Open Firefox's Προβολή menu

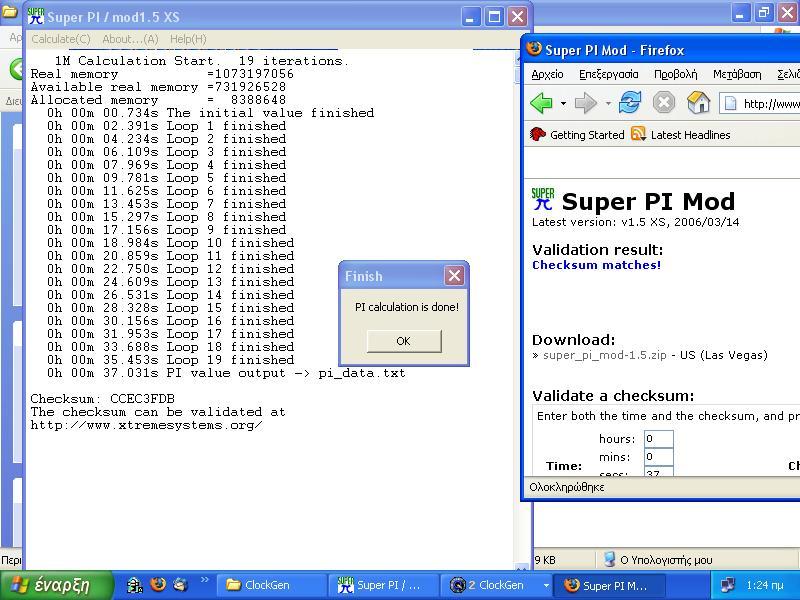point(676,74)
